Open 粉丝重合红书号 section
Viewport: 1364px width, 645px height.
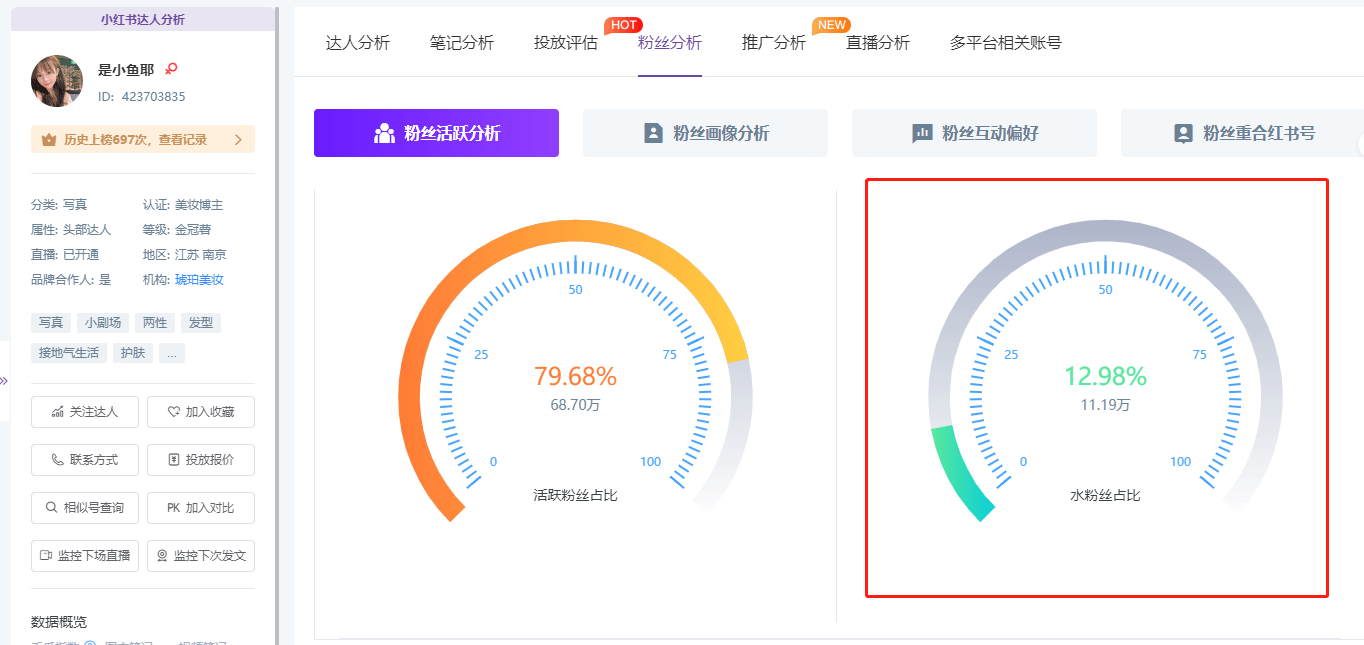(1242, 133)
